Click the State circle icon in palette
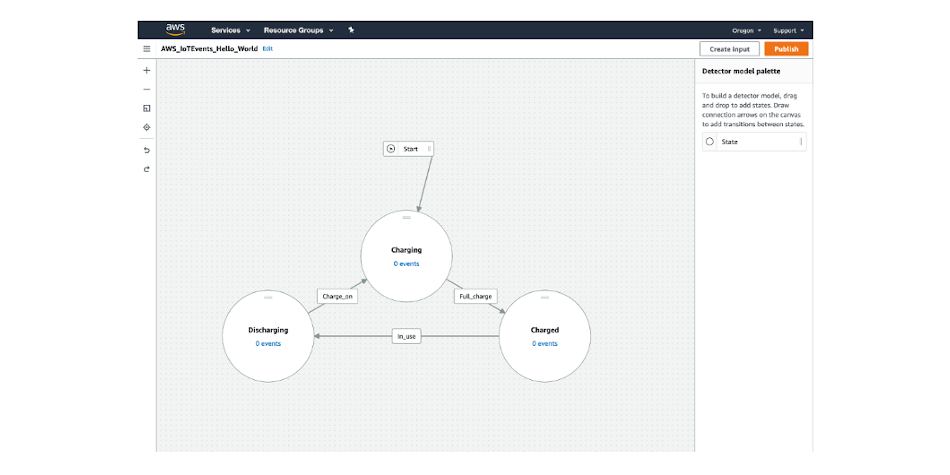This screenshot has height=475, width=950. (x=710, y=142)
